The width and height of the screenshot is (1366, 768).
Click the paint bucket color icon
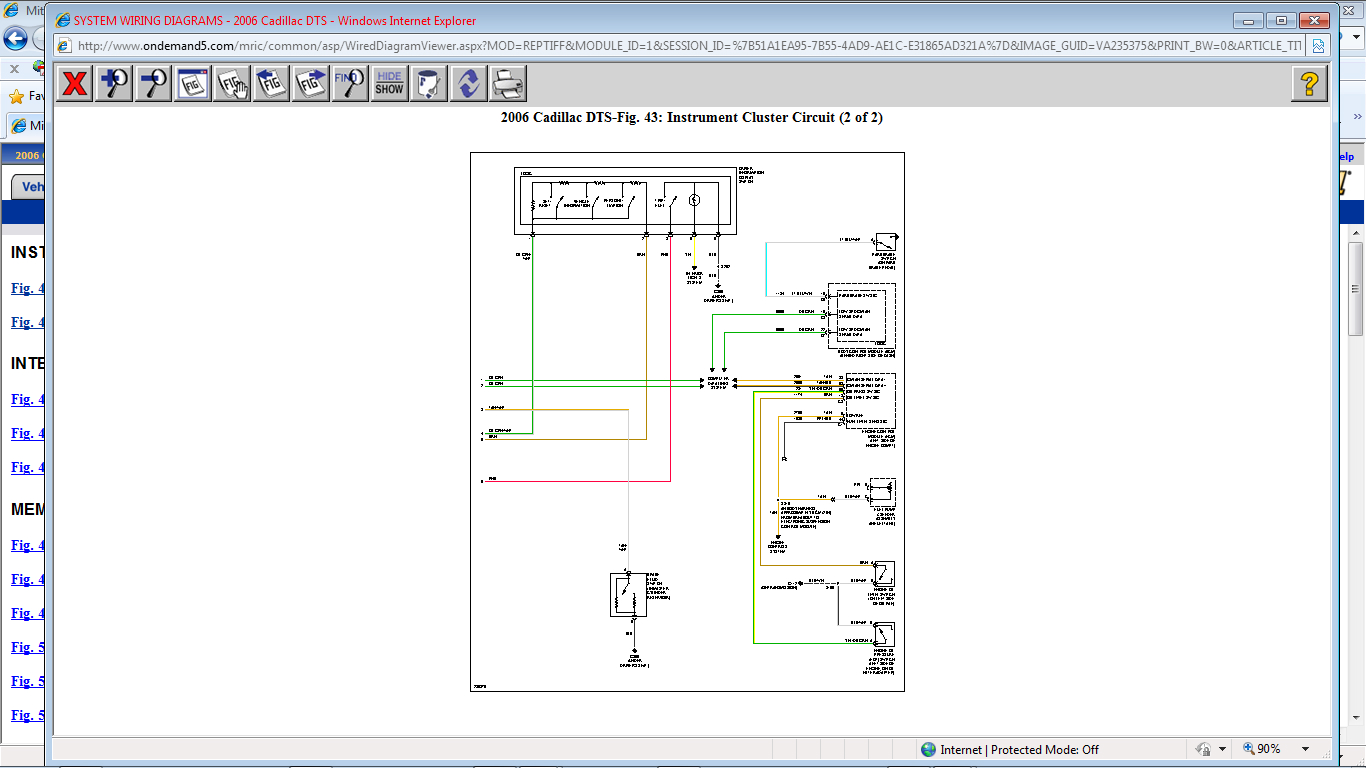[429, 83]
